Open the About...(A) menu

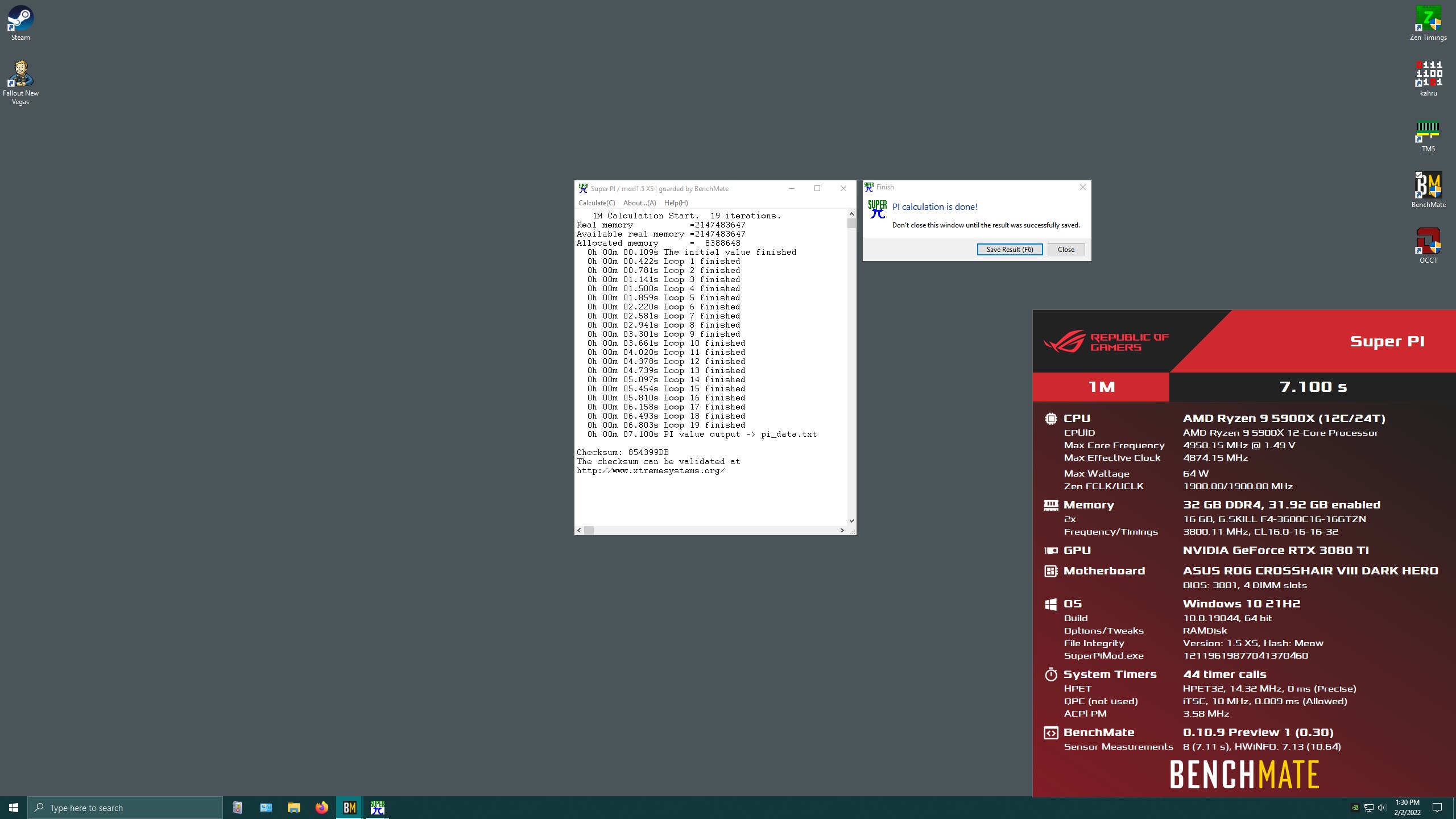click(639, 203)
